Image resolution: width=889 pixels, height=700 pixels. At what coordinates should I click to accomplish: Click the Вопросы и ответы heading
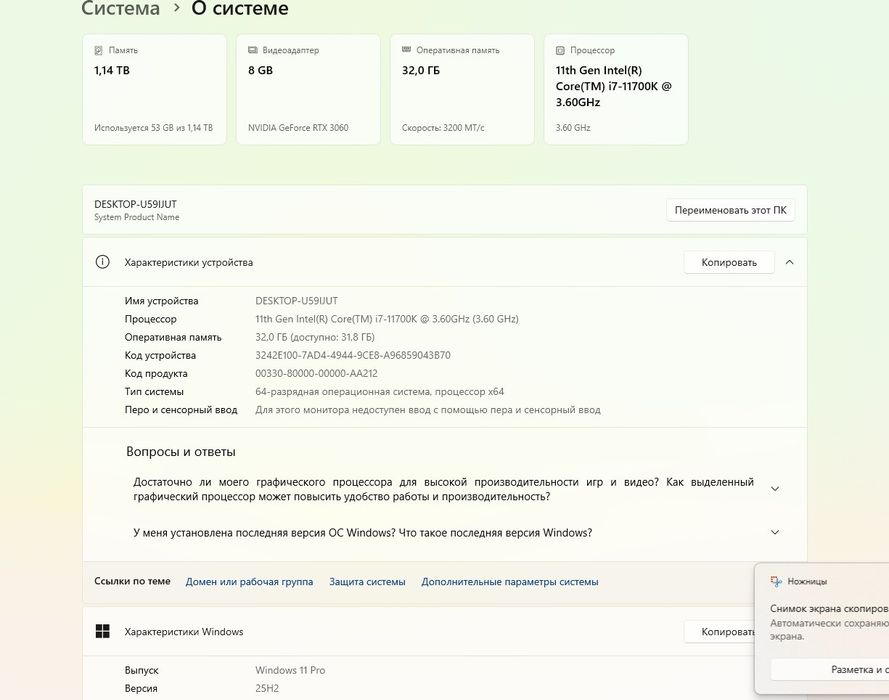pos(181,452)
